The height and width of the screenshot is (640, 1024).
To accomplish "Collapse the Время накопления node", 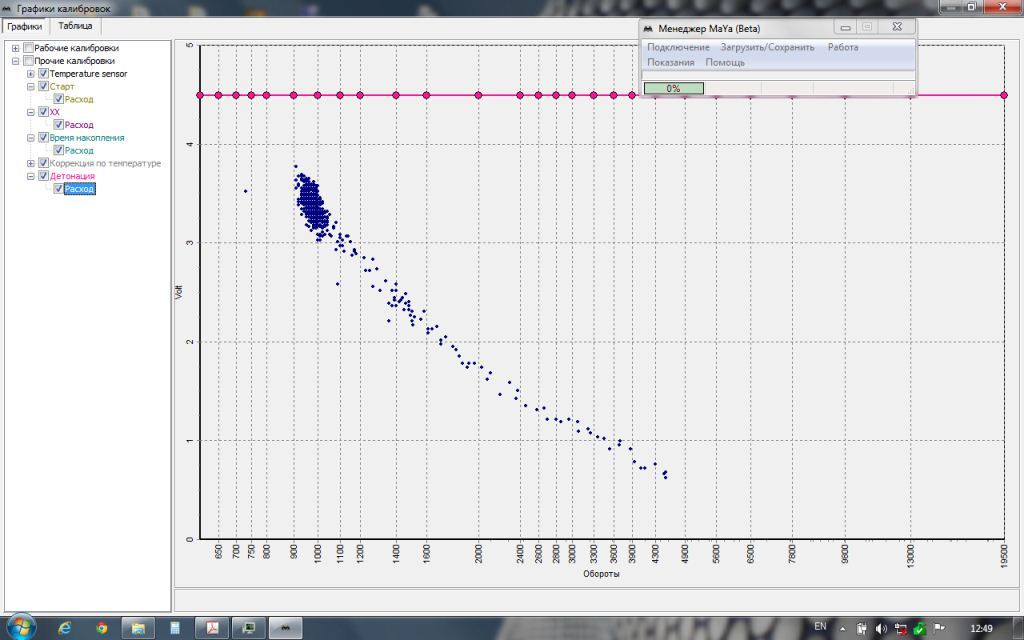I will click(x=31, y=138).
